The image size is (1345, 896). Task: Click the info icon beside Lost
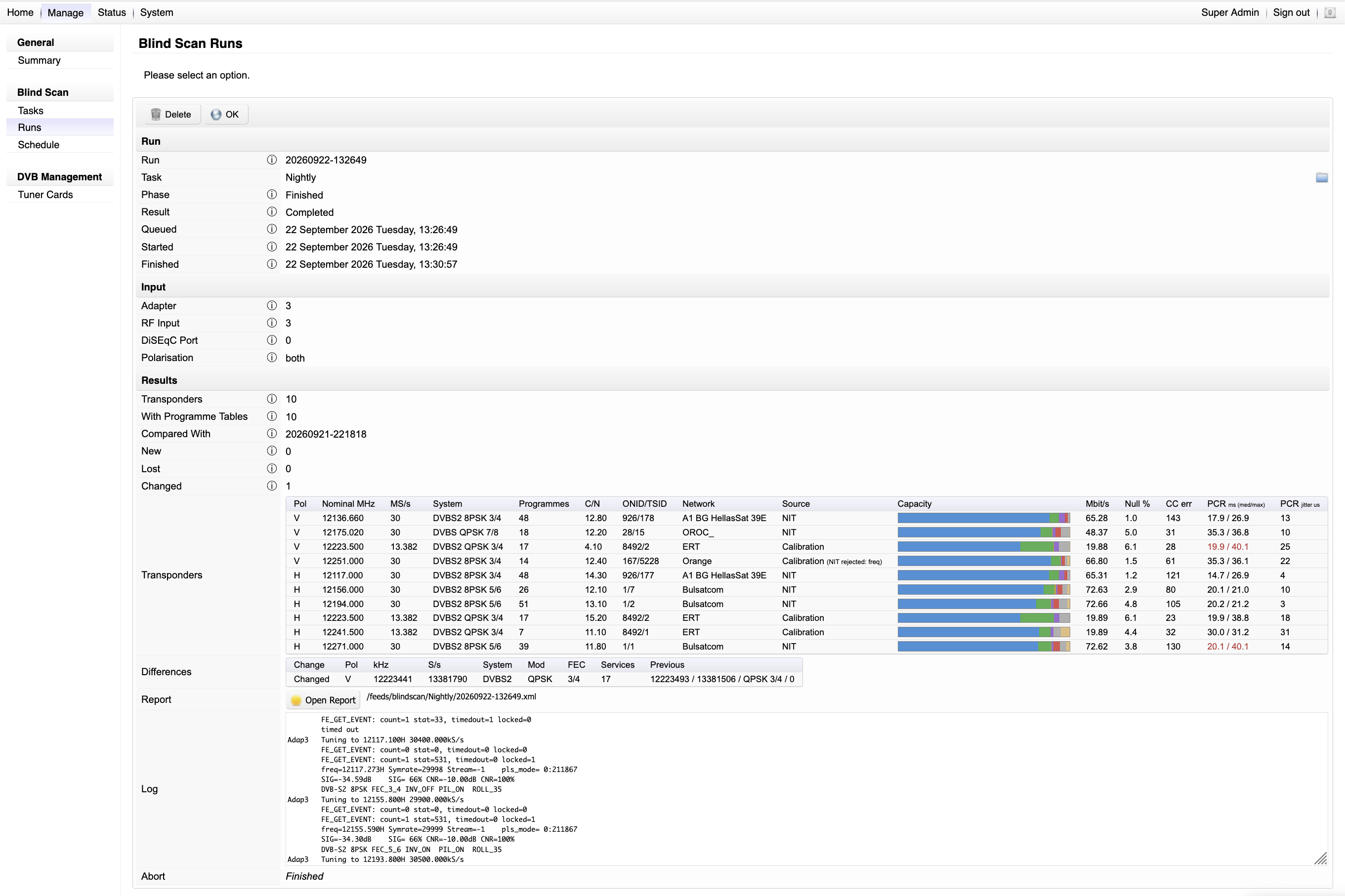[x=271, y=469]
